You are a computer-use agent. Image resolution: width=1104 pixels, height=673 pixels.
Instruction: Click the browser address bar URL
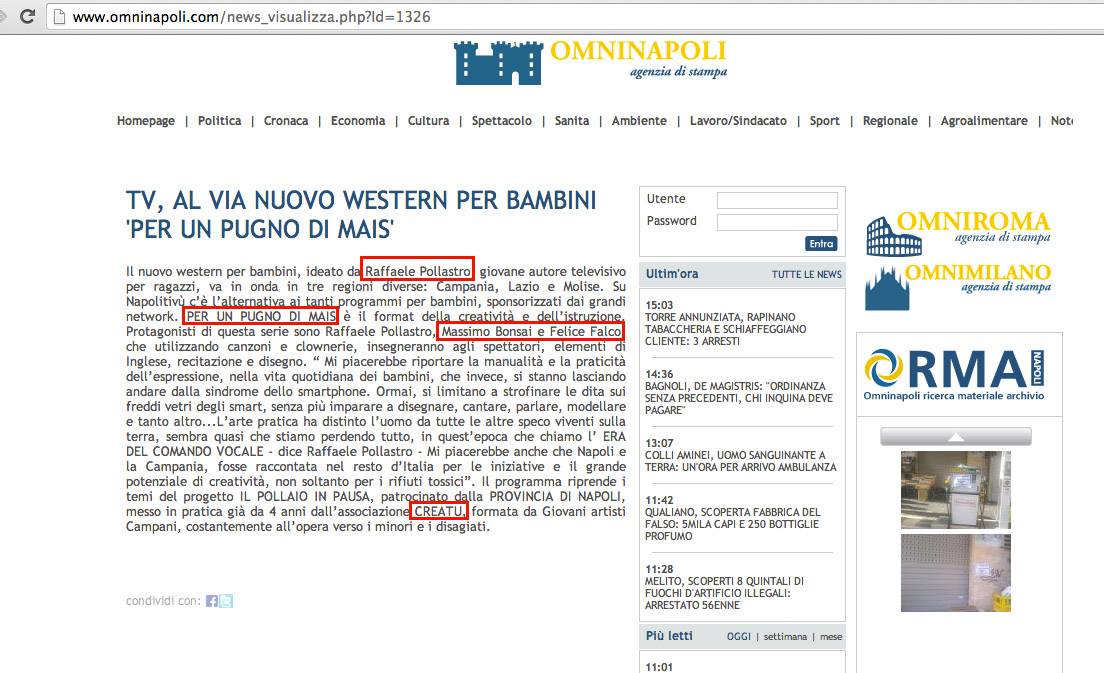[x=251, y=16]
